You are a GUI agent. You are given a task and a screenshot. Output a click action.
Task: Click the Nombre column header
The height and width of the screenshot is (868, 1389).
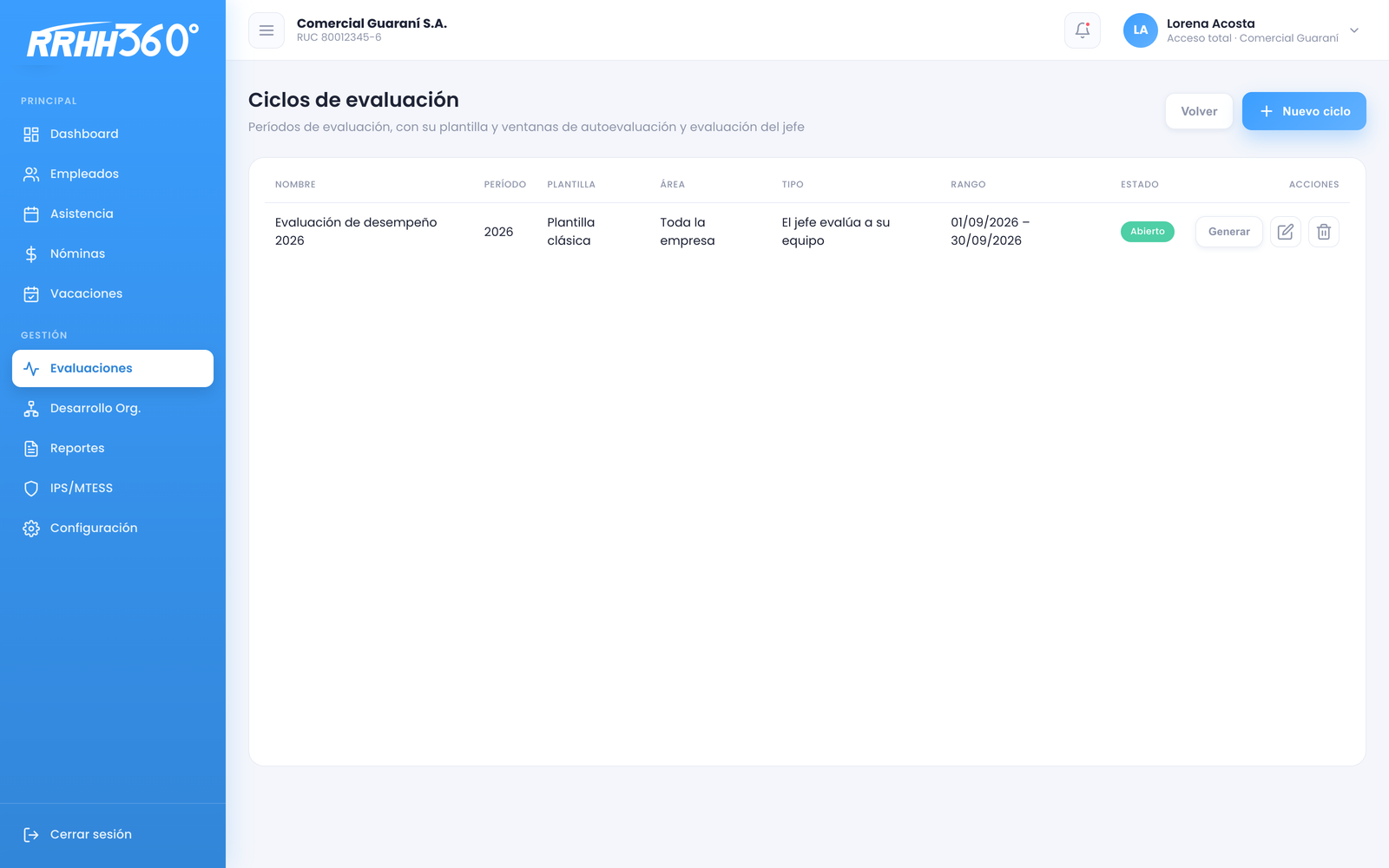[x=295, y=184]
